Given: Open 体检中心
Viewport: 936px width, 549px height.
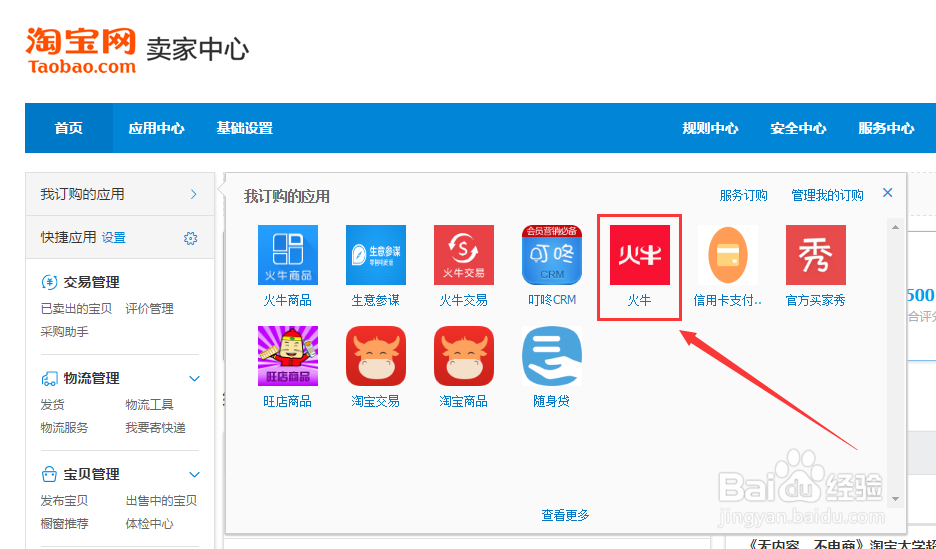Looking at the screenshot, I should [x=149, y=524].
